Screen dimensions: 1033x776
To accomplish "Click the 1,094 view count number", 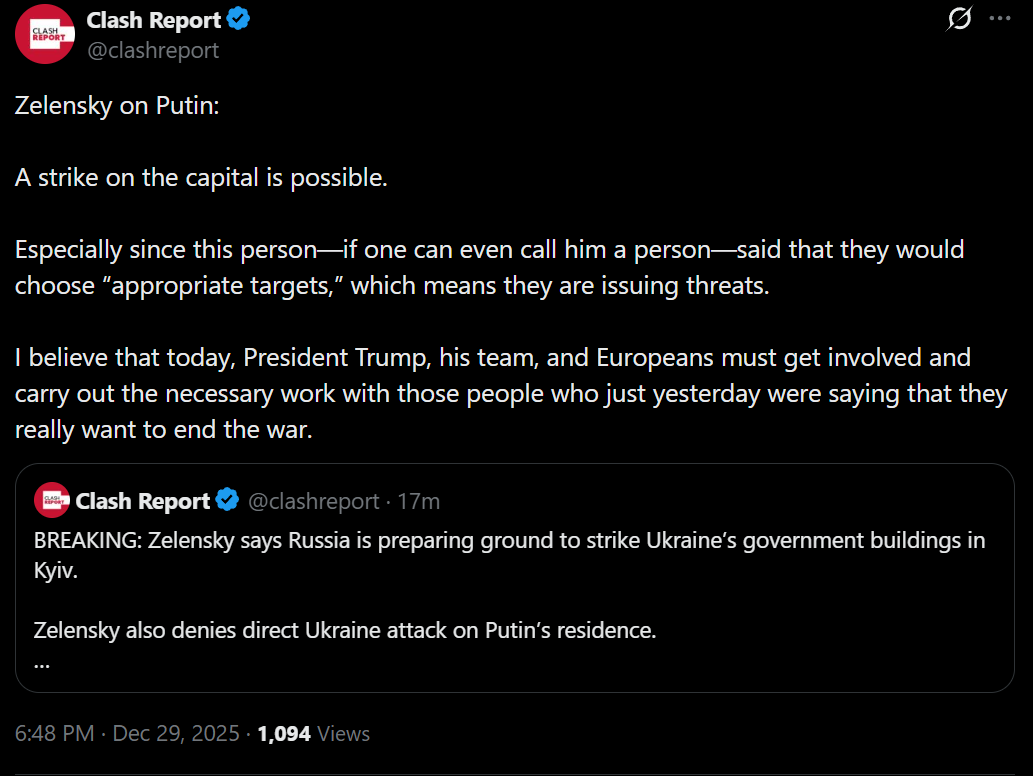I will (x=284, y=733).
